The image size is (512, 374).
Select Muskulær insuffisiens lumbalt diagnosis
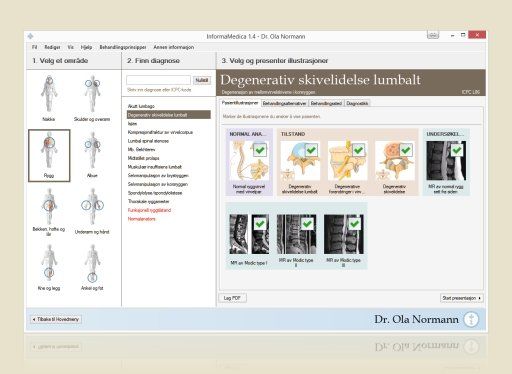tap(155, 167)
